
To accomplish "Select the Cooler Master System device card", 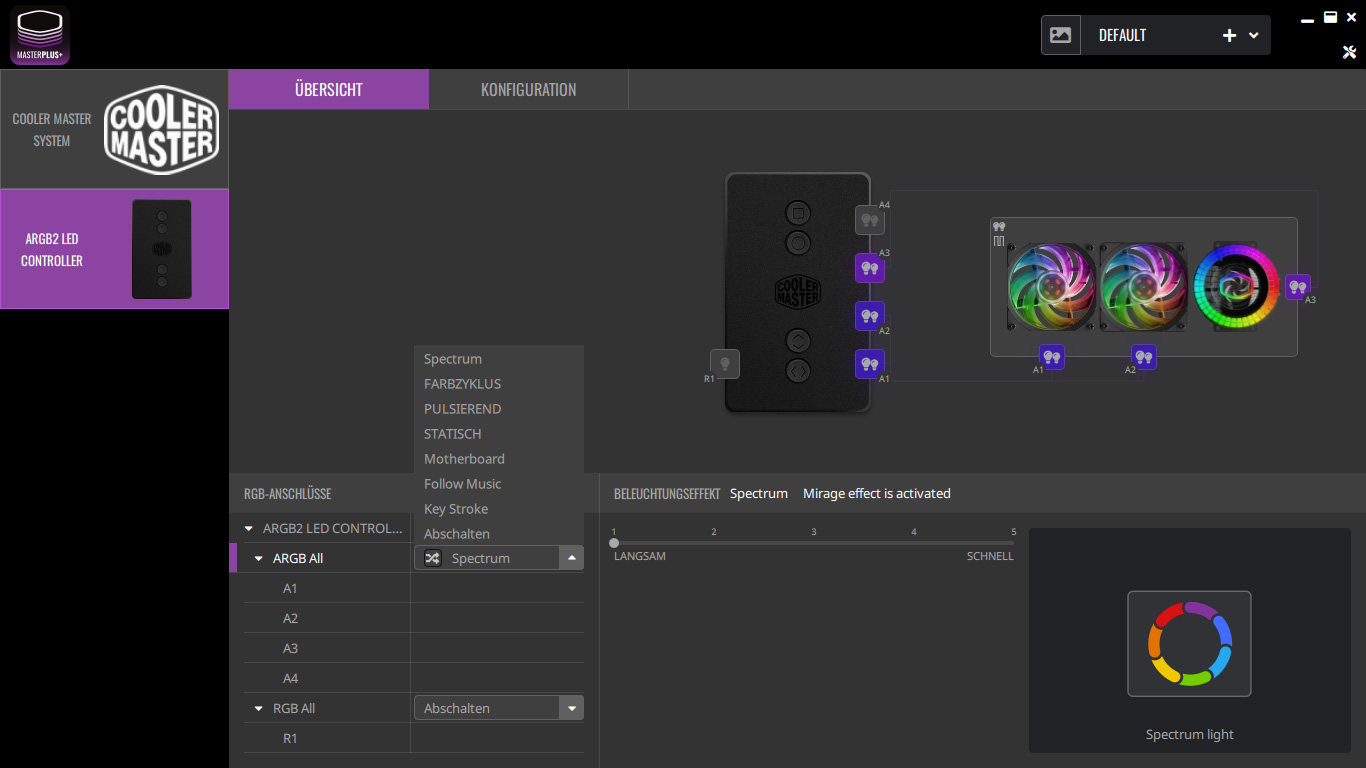I will [x=114, y=130].
